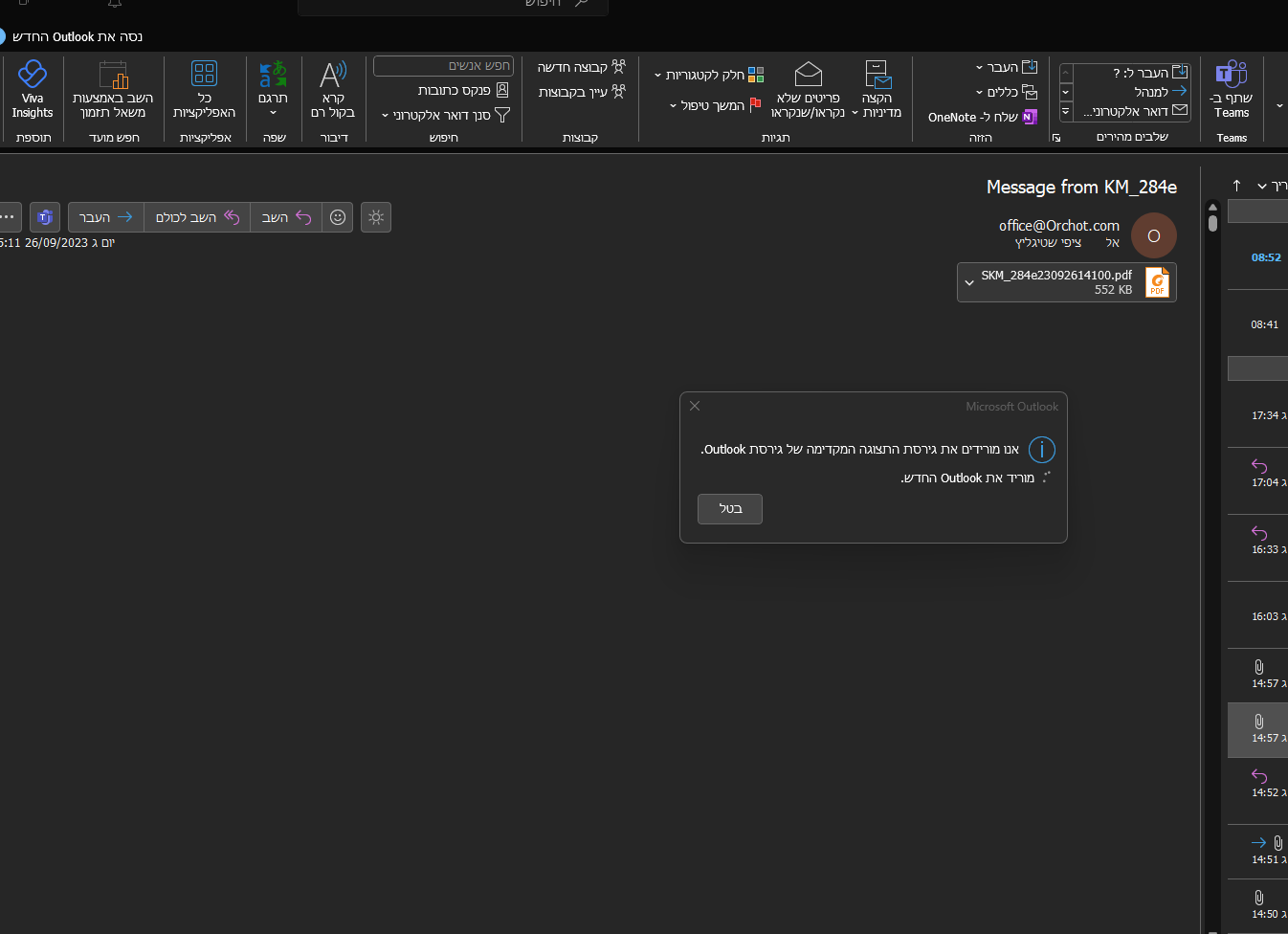Expand the PDF attachment dropdown arrow
Image resolution: width=1288 pixels, height=934 pixels.
point(969,282)
